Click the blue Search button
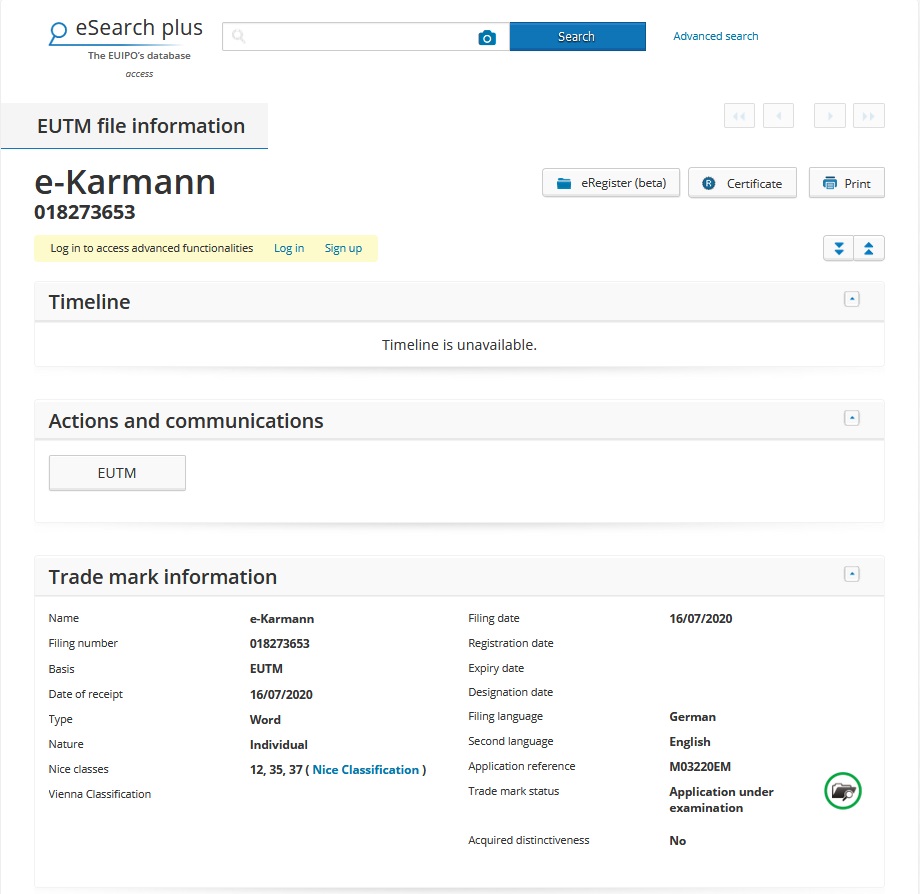 577,37
